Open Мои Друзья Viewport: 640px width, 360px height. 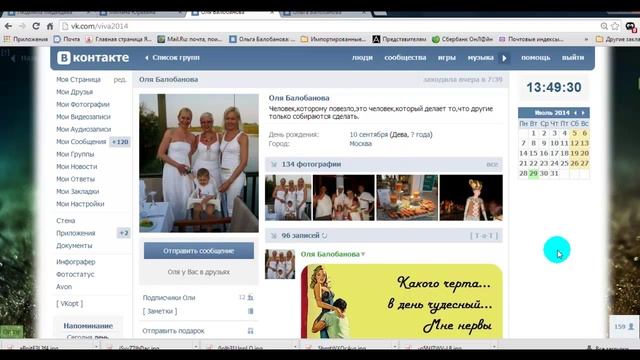coord(74,92)
